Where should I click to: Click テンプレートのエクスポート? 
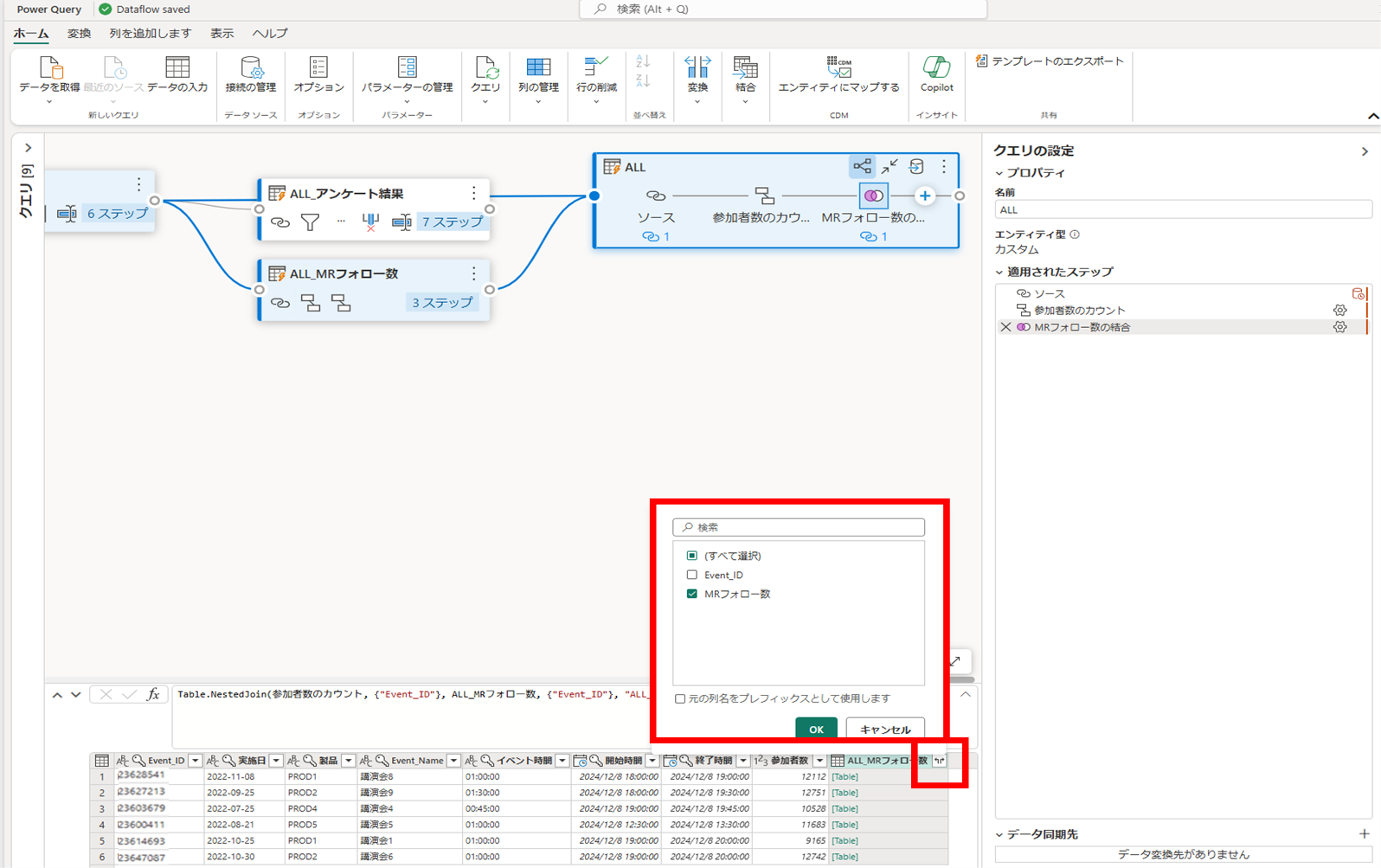click(x=1049, y=61)
